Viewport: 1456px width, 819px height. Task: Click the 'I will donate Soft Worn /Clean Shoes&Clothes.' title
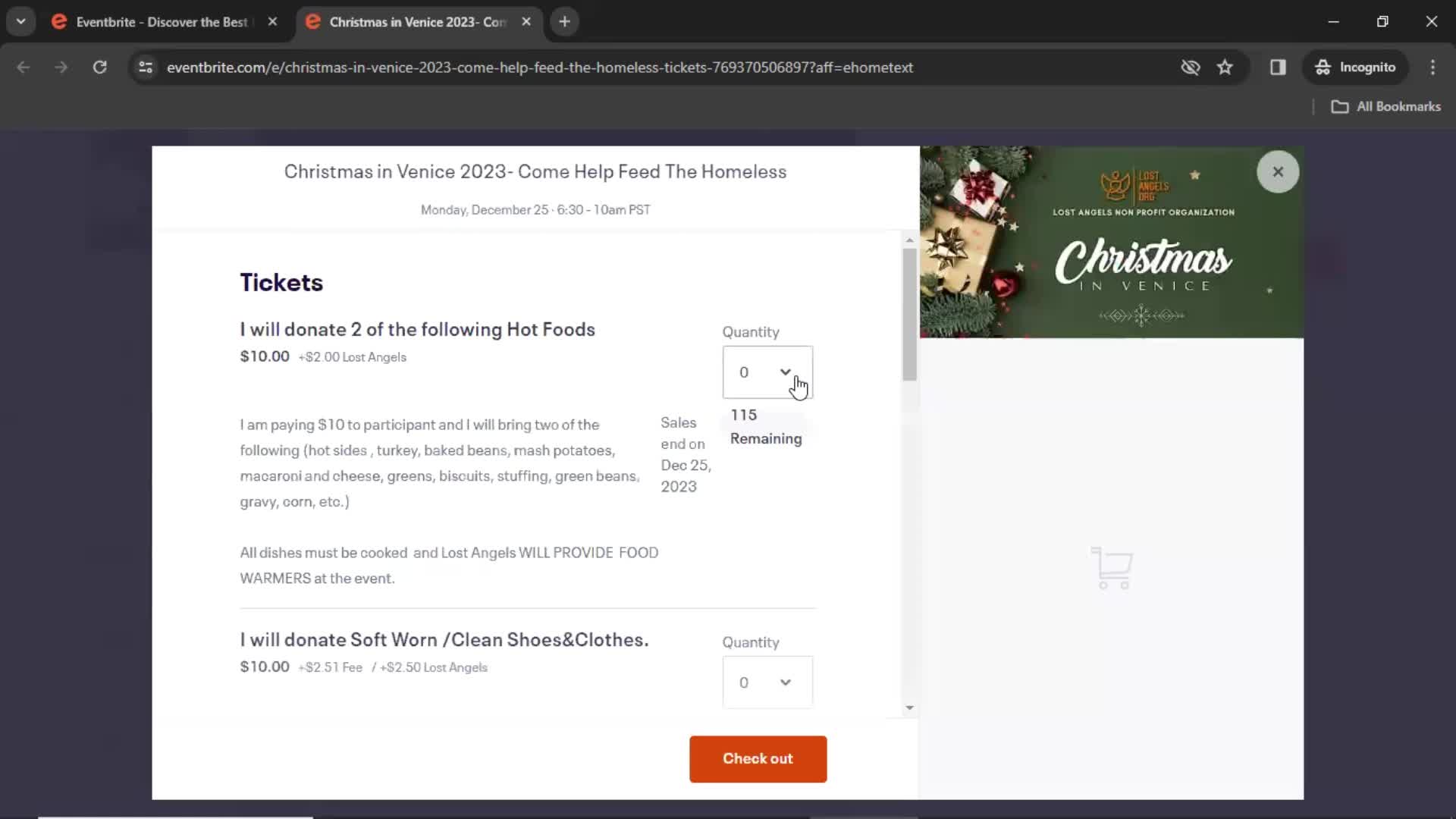click(444, 640)
